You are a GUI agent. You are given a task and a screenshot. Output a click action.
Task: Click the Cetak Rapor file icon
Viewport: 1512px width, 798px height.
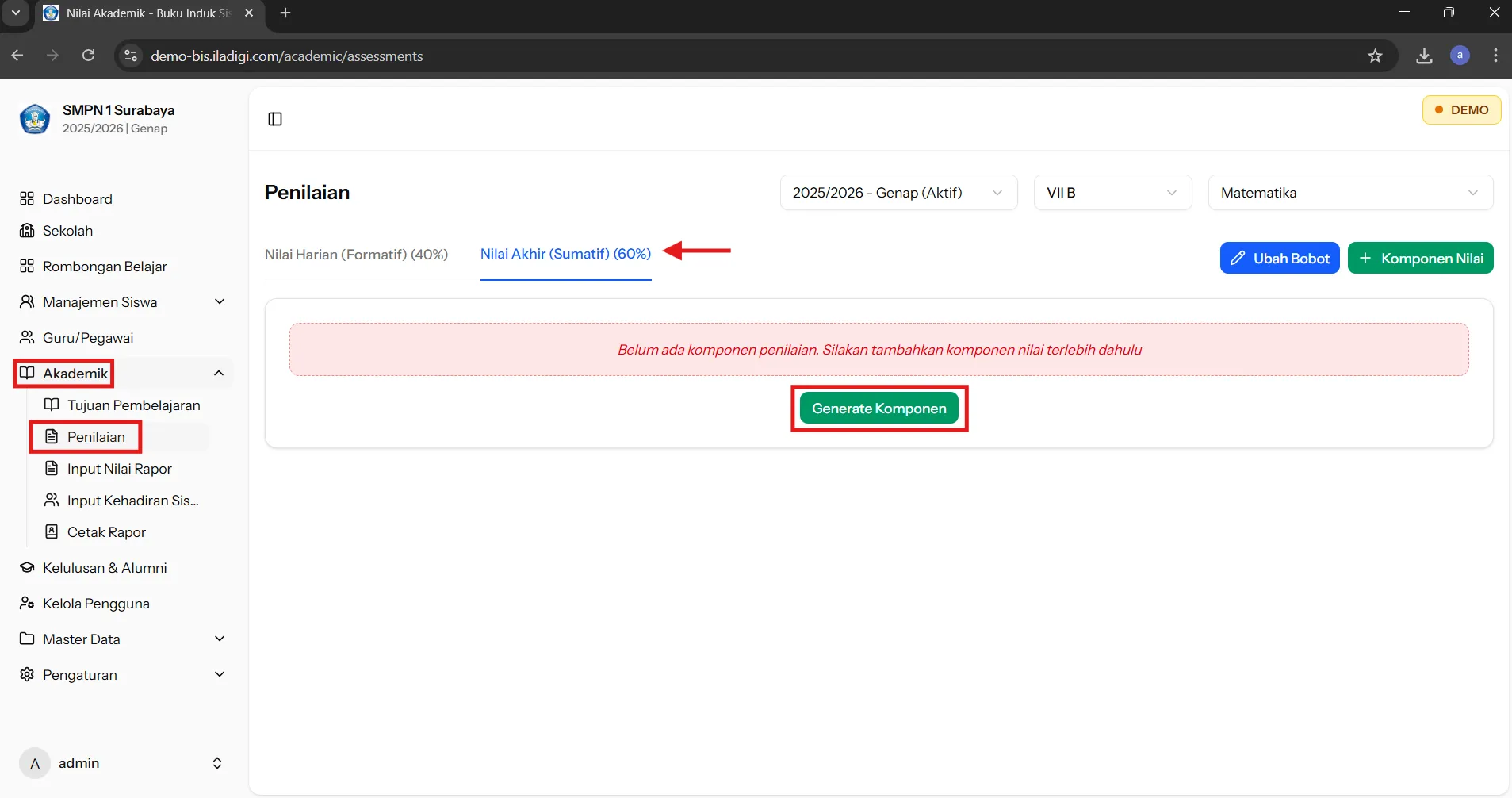[x=52, y=531]
